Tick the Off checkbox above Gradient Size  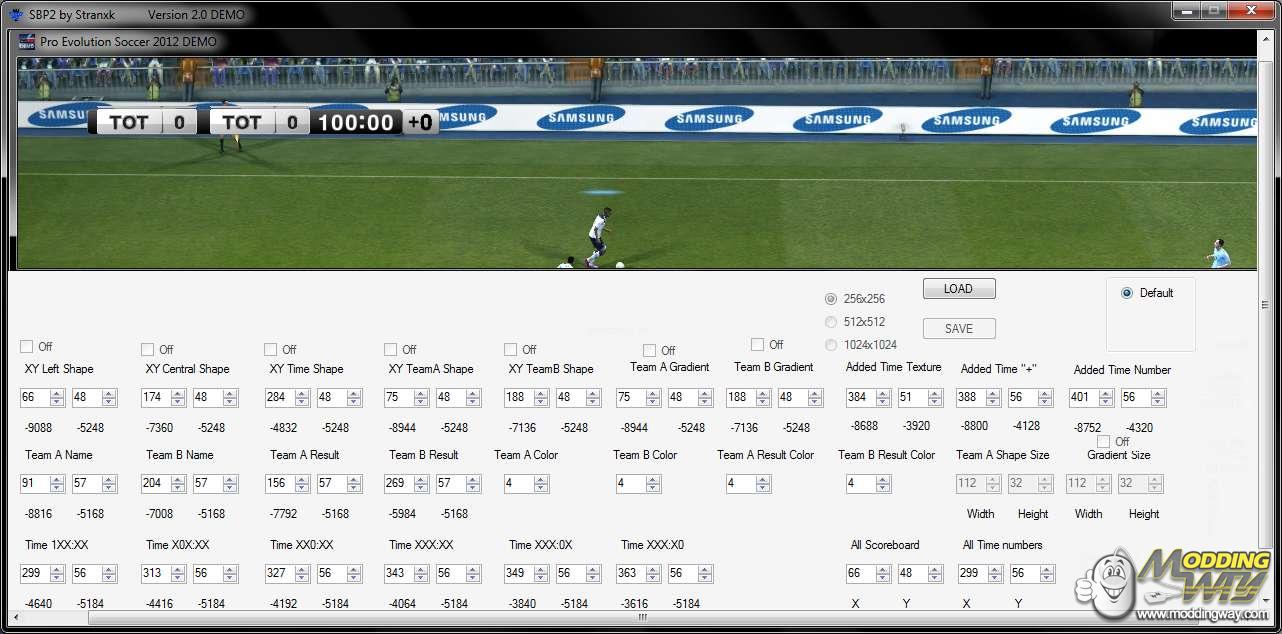(1104, 441)
